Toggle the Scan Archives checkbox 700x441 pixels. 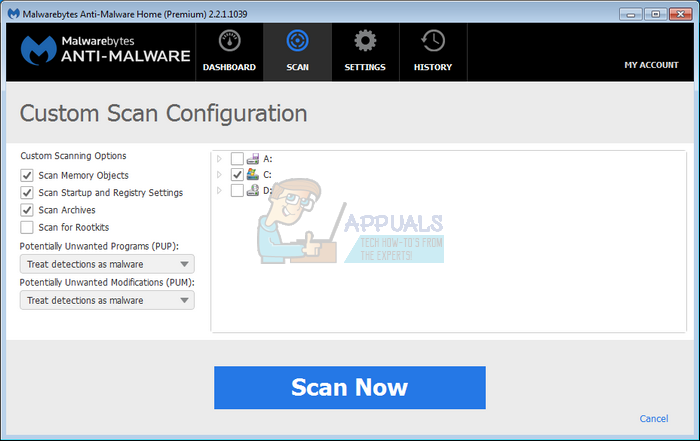pyautogui.click(x=27, y=210)
